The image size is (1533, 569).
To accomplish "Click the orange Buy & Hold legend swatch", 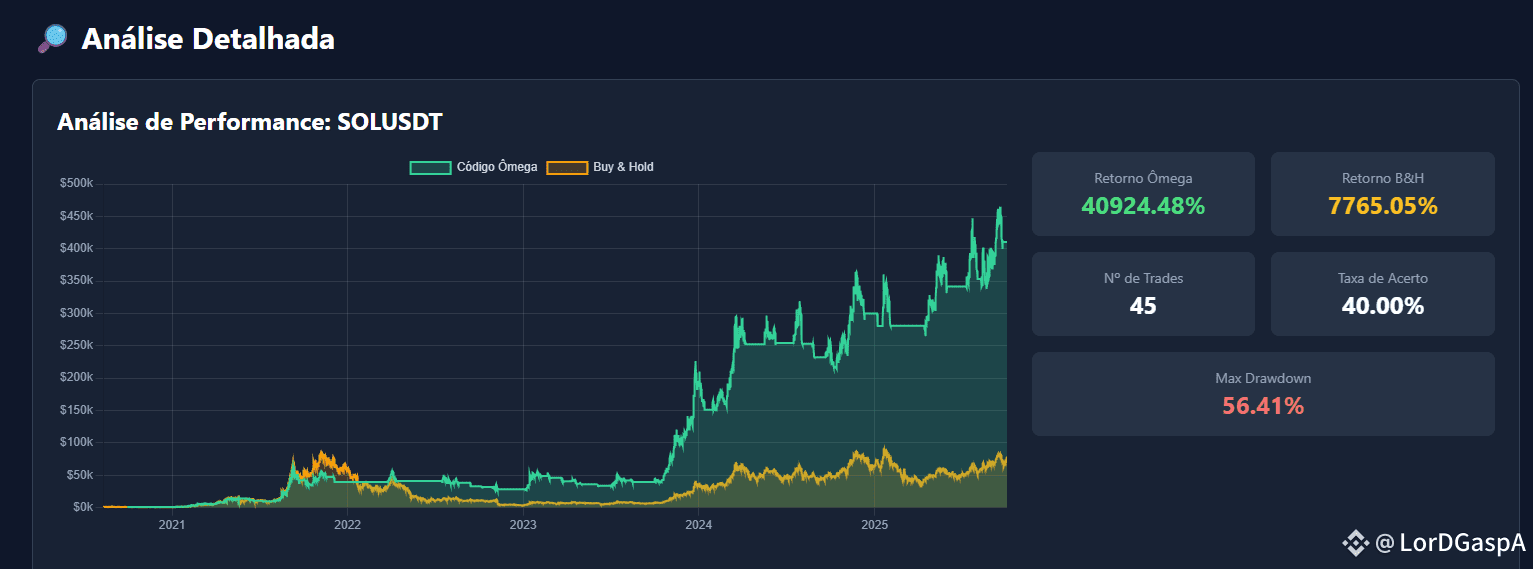I will 566,167.
